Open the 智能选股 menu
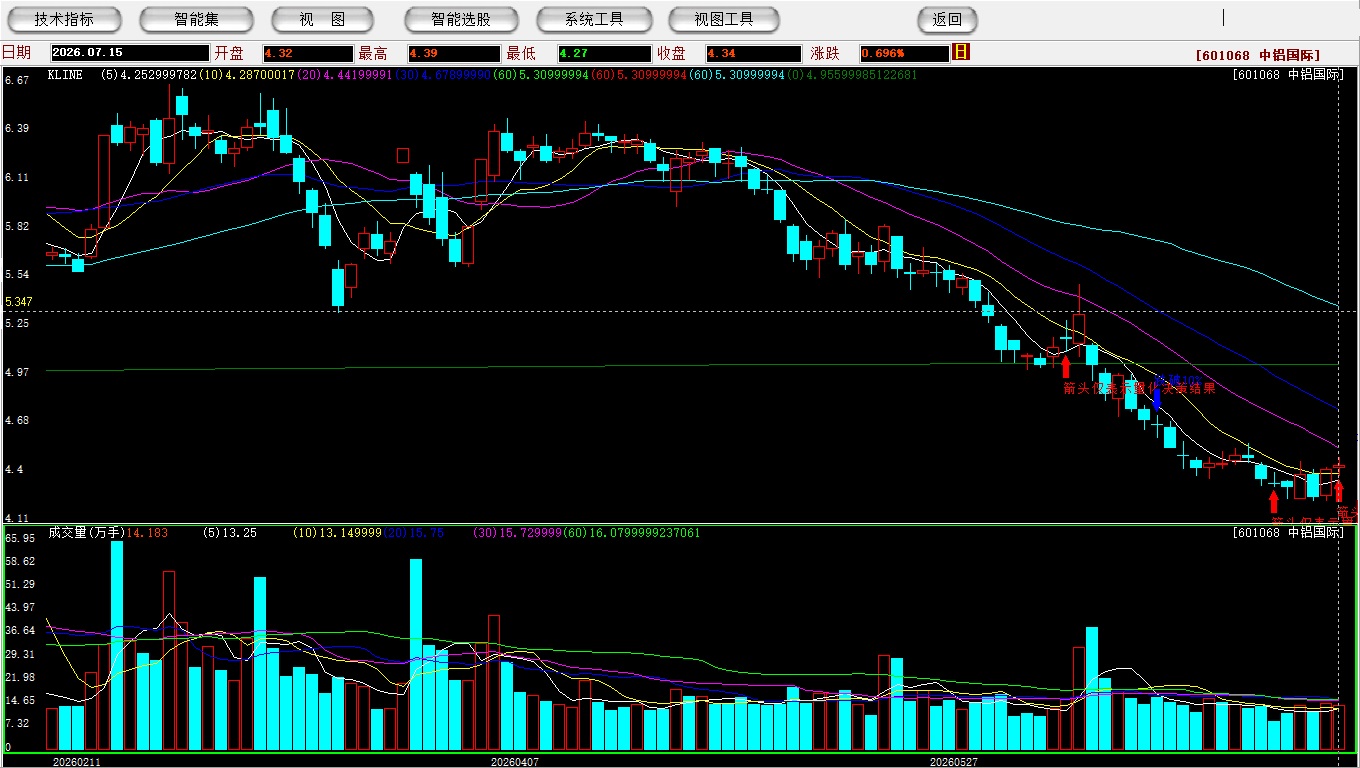Image resolution: width=1360 pixels, height=768 pixels. 461,20
